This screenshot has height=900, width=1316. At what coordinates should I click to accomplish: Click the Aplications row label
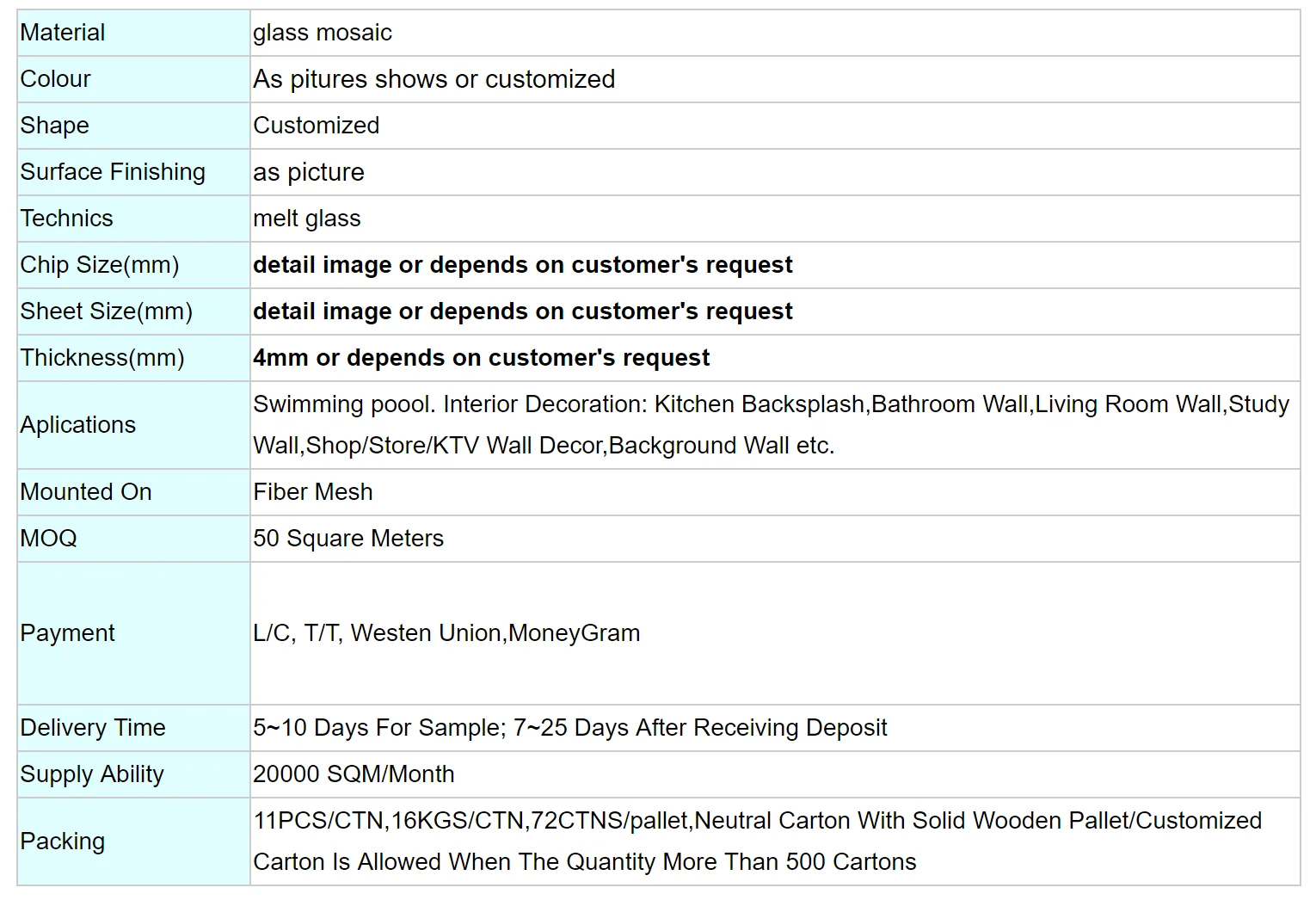[x=78, y=425]
